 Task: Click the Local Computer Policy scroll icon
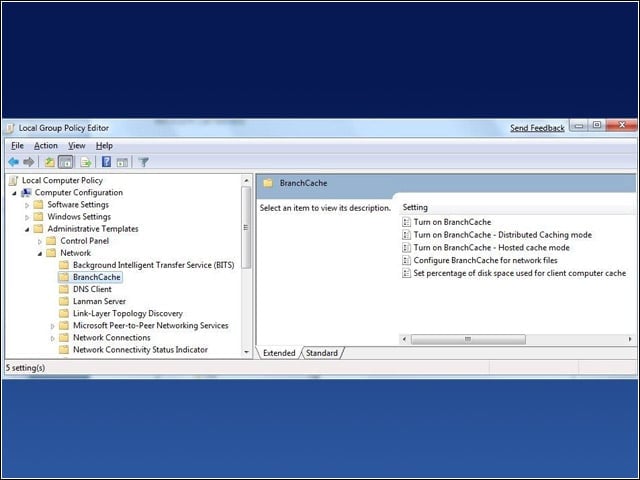pyautogui.click(x=13, y=180)
